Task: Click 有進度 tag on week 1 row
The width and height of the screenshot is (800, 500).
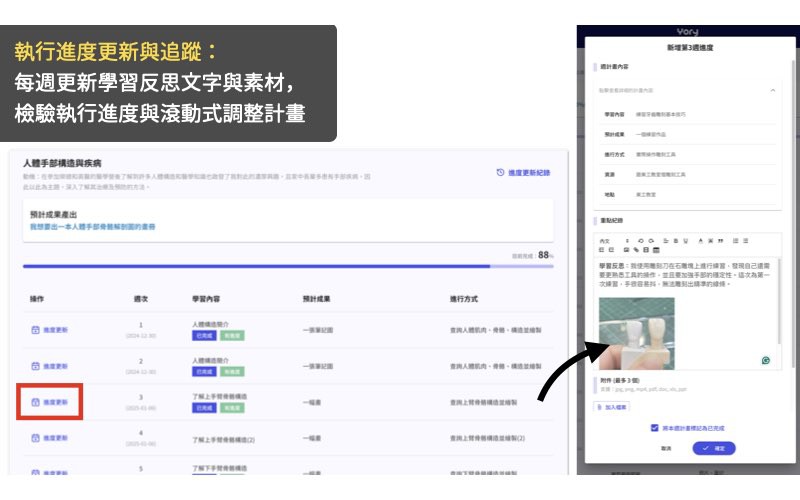Action: coord(232,335)
